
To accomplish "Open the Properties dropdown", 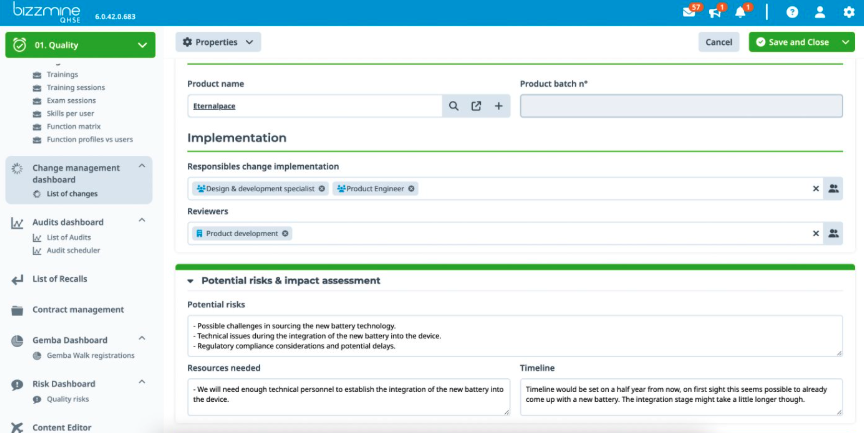I will tap(218, 42).
